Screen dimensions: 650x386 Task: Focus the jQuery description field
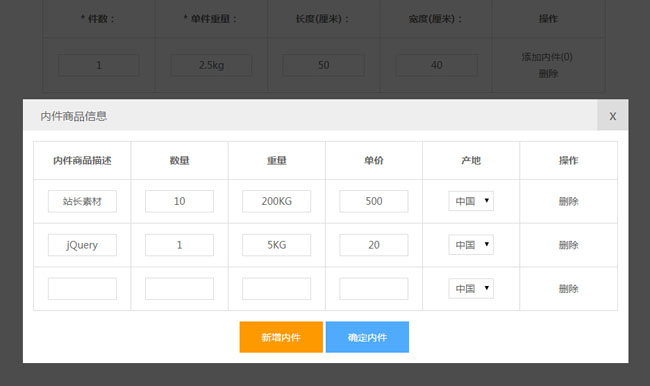tap(82, 245)
